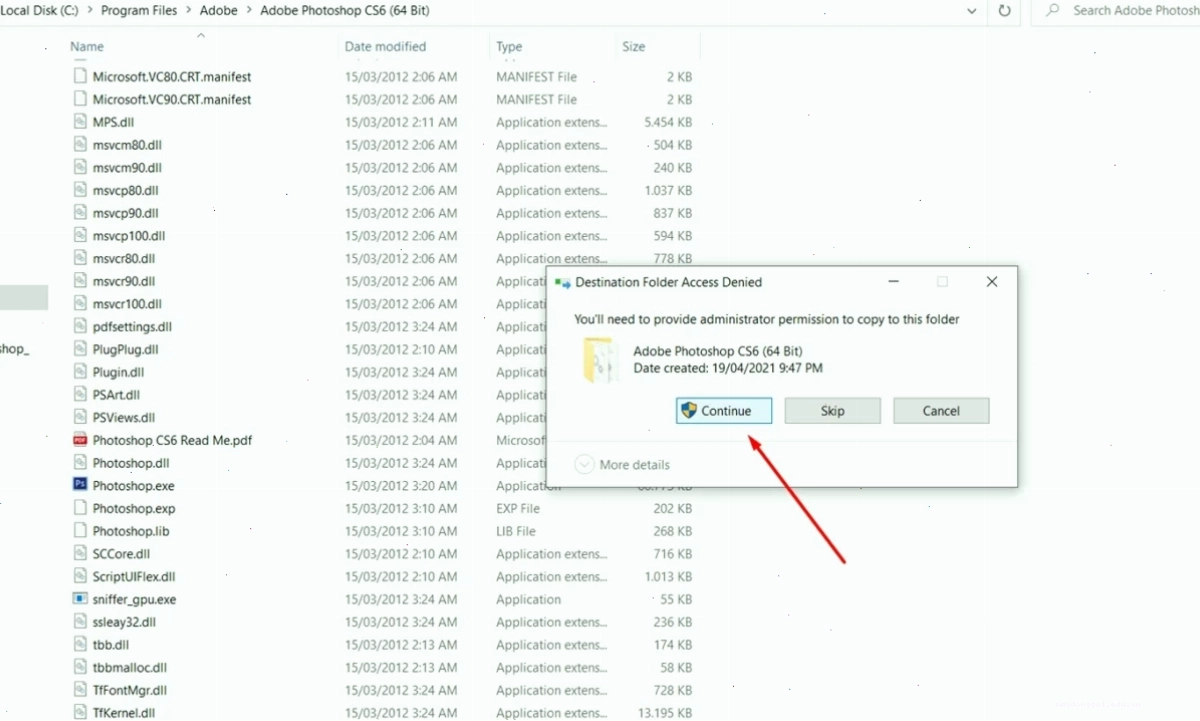Select Microsoft.VC90.CRT.manifest file name
Screen dimensions: 1200x721
point(172,99)
